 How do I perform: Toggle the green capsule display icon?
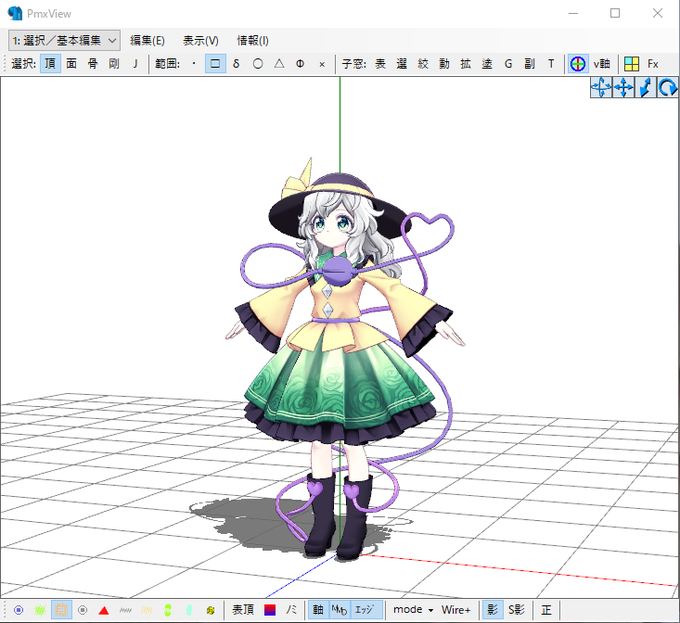(x=168, y=610)
